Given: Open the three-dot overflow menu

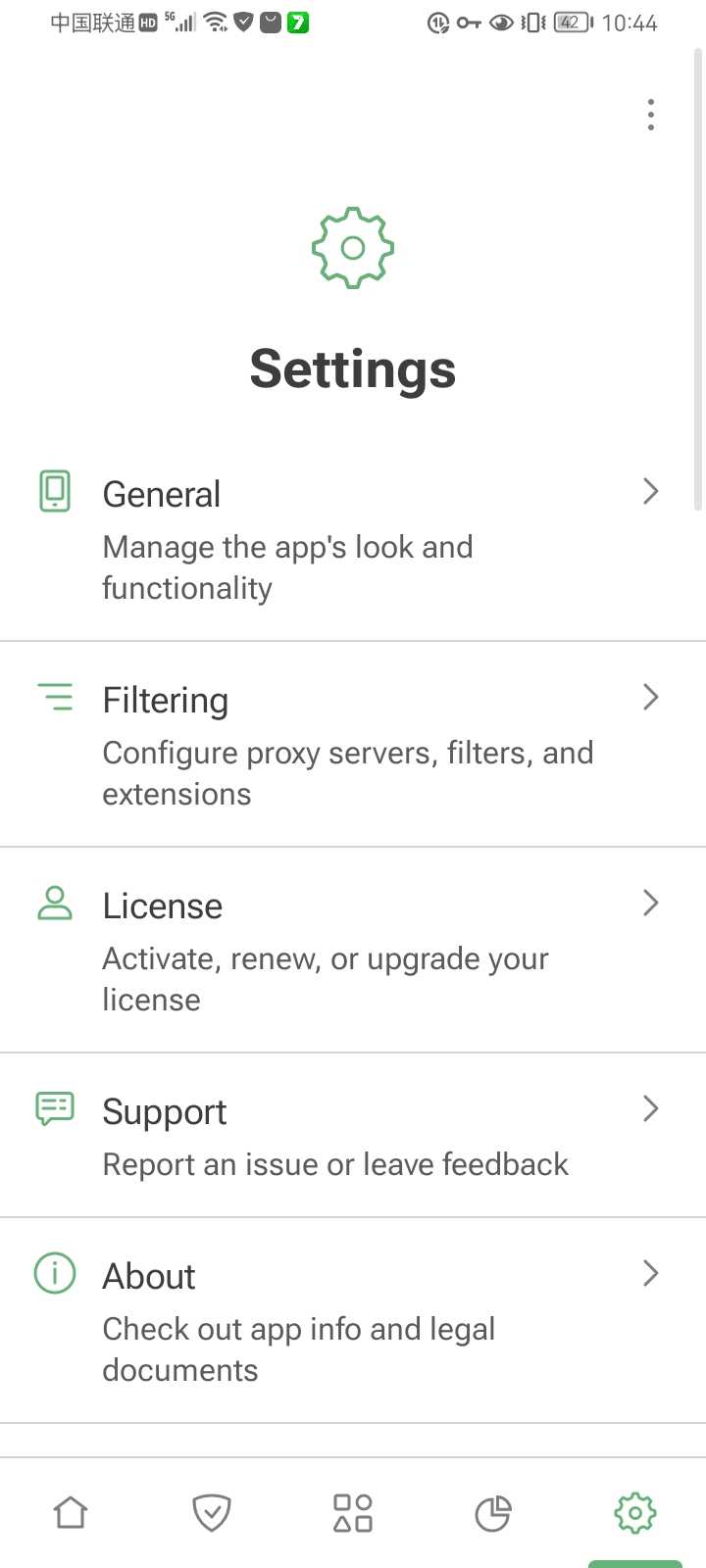Looking at the screenshot, I should [x=650, y=115].
